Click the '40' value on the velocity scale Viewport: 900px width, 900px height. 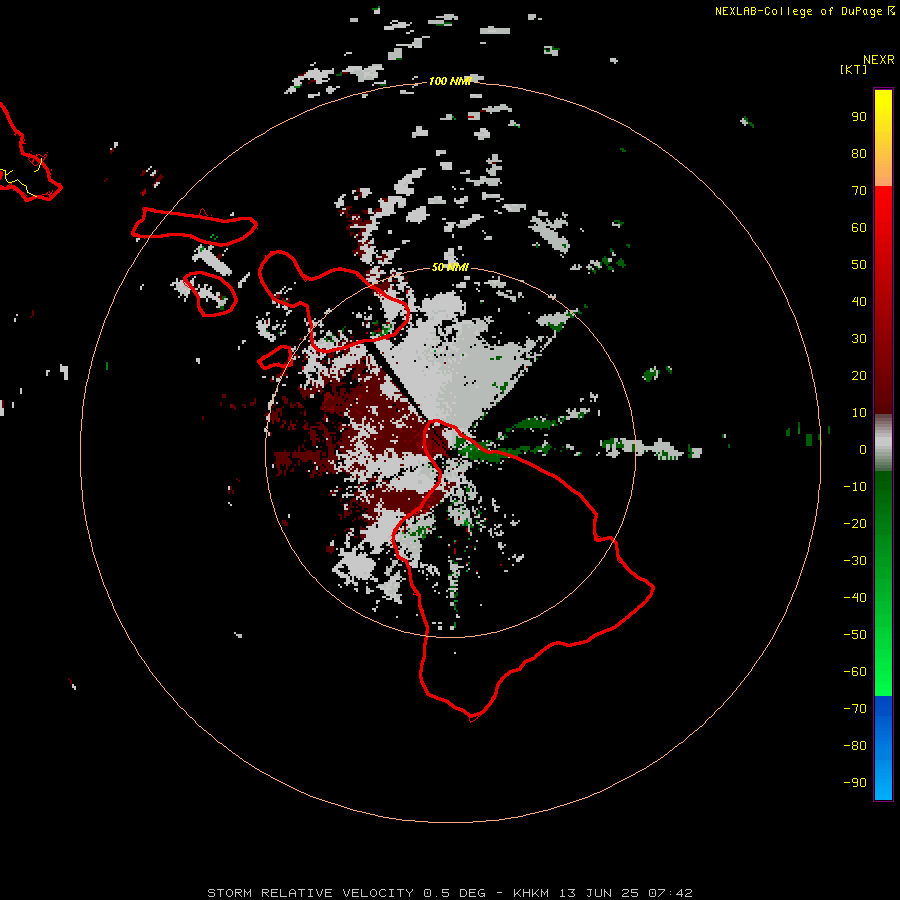(859, 301)
